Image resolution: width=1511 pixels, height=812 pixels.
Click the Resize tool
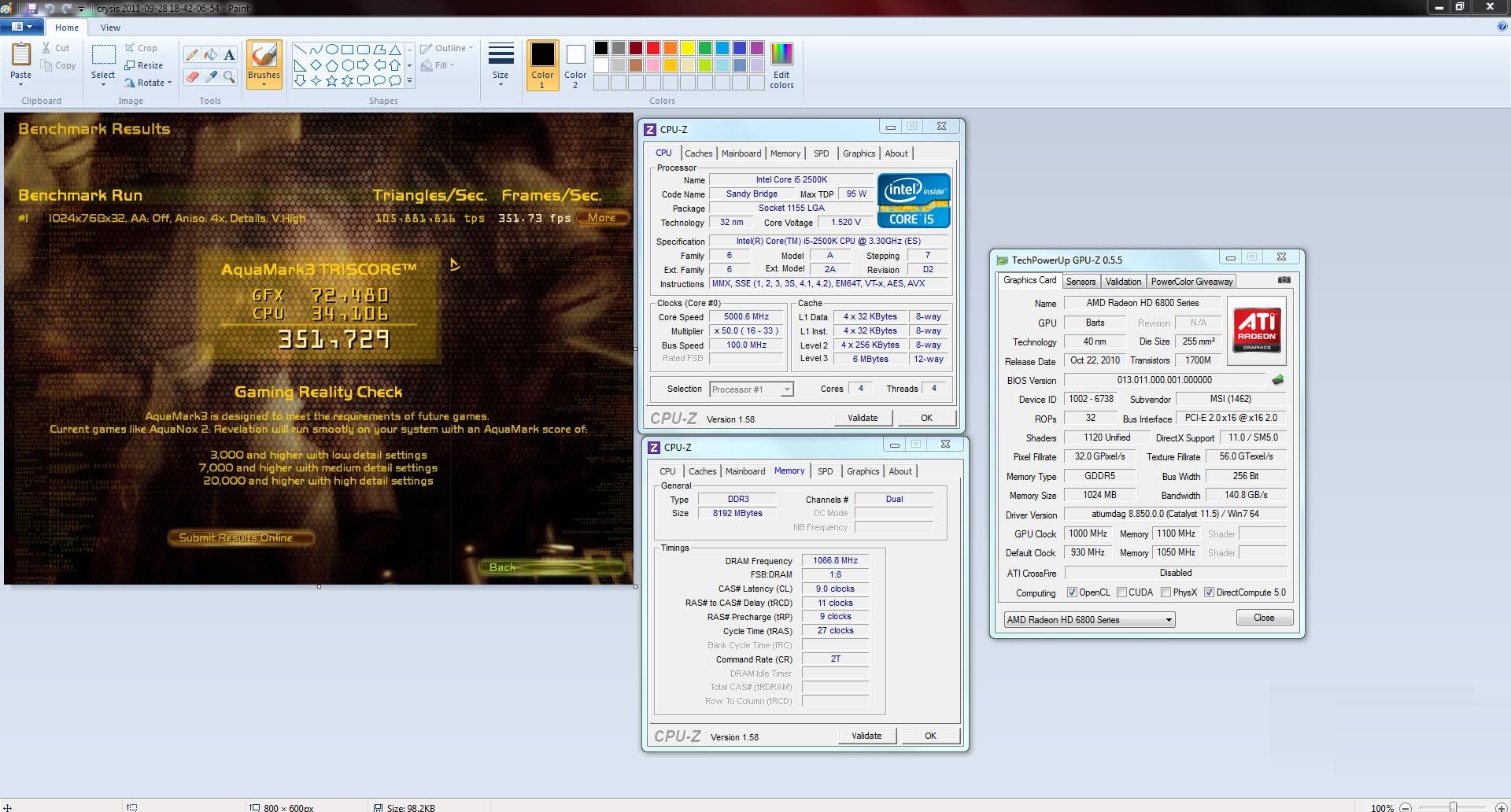pyautogui.click(x=144, y=65)
